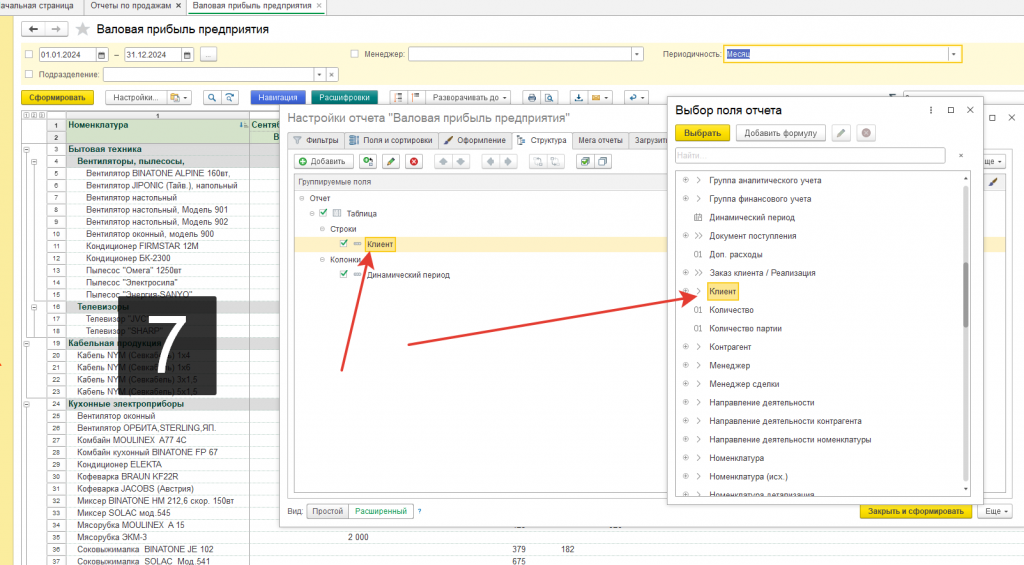This screenshot has width=1024, height=565.
Task: Click the magnifier search icon in report toolbar
Action: 212,97
